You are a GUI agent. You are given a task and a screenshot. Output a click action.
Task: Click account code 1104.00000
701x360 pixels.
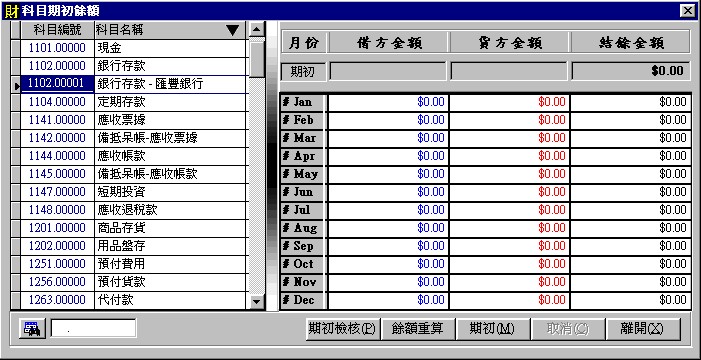click(x=57, y=102)
